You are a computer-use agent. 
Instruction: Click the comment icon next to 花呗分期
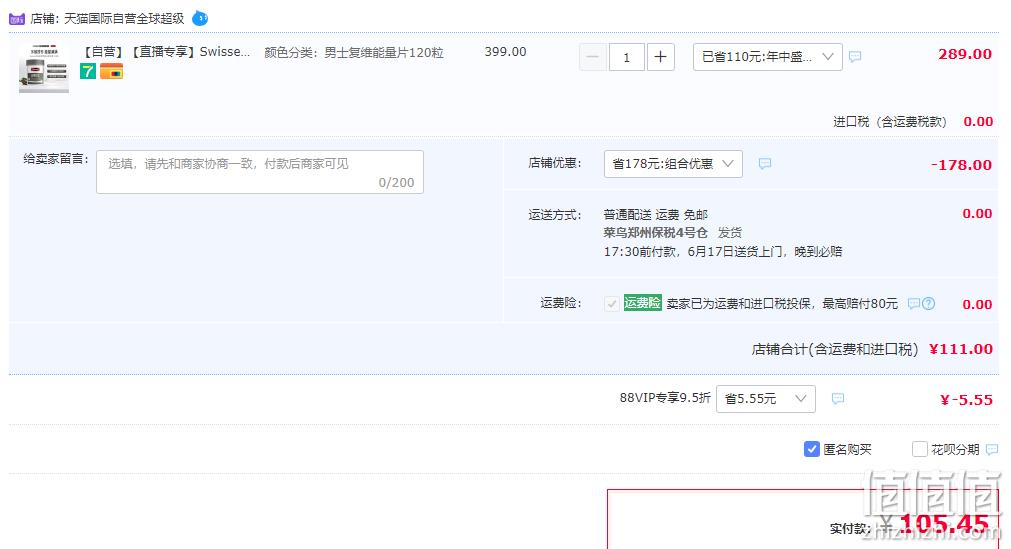tap(992, 449)
